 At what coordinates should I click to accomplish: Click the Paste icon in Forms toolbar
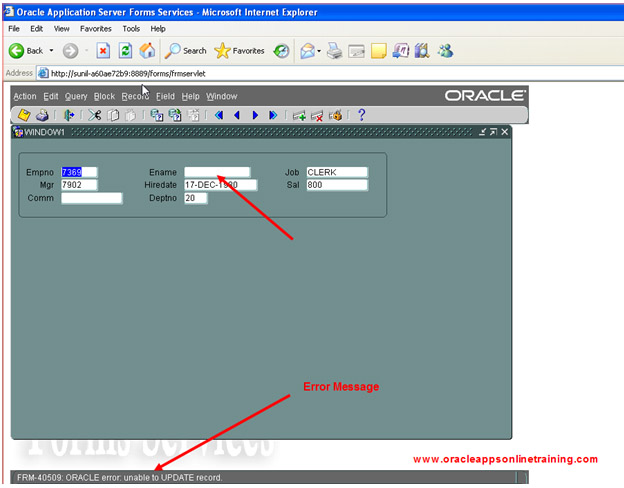pyautogui.click(x=131, y=115)
